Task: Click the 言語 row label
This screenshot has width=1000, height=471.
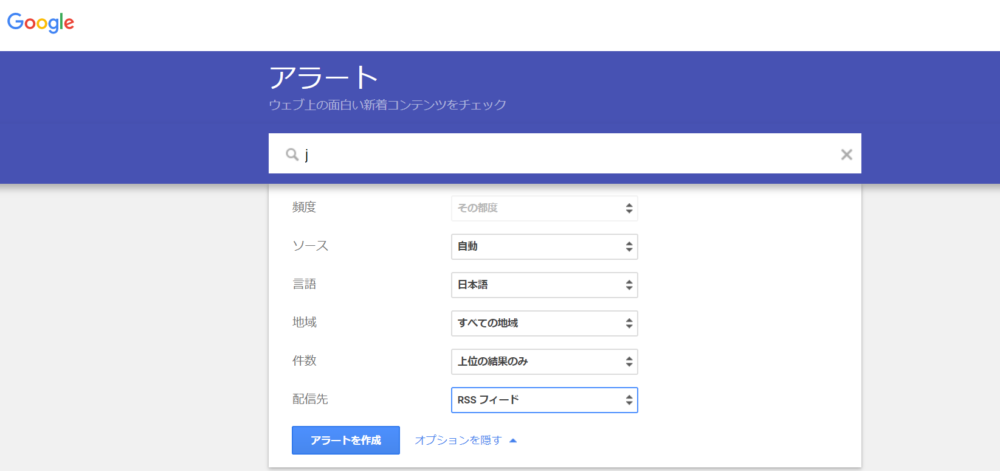Action: coord(304,284)
